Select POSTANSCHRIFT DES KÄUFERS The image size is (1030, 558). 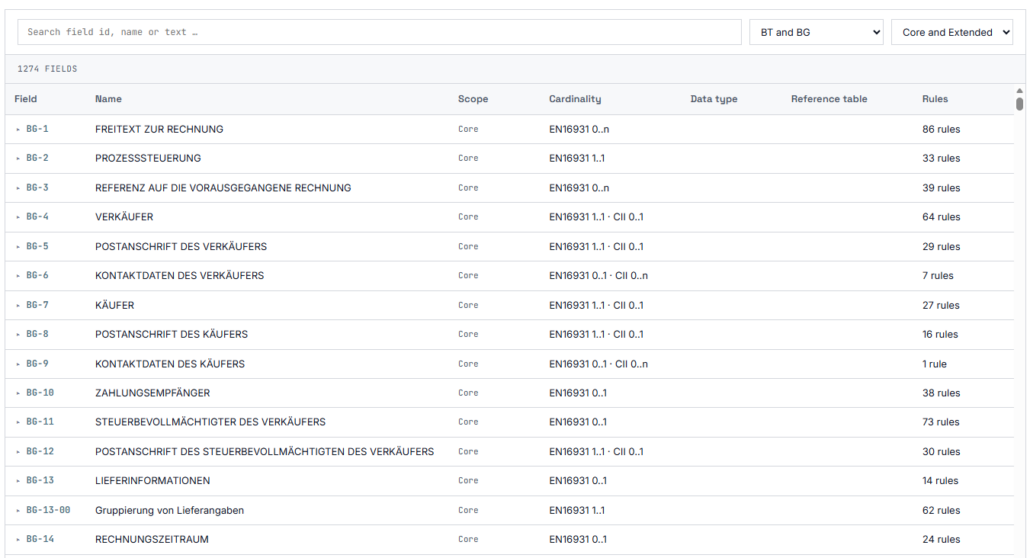coord(171,334)
